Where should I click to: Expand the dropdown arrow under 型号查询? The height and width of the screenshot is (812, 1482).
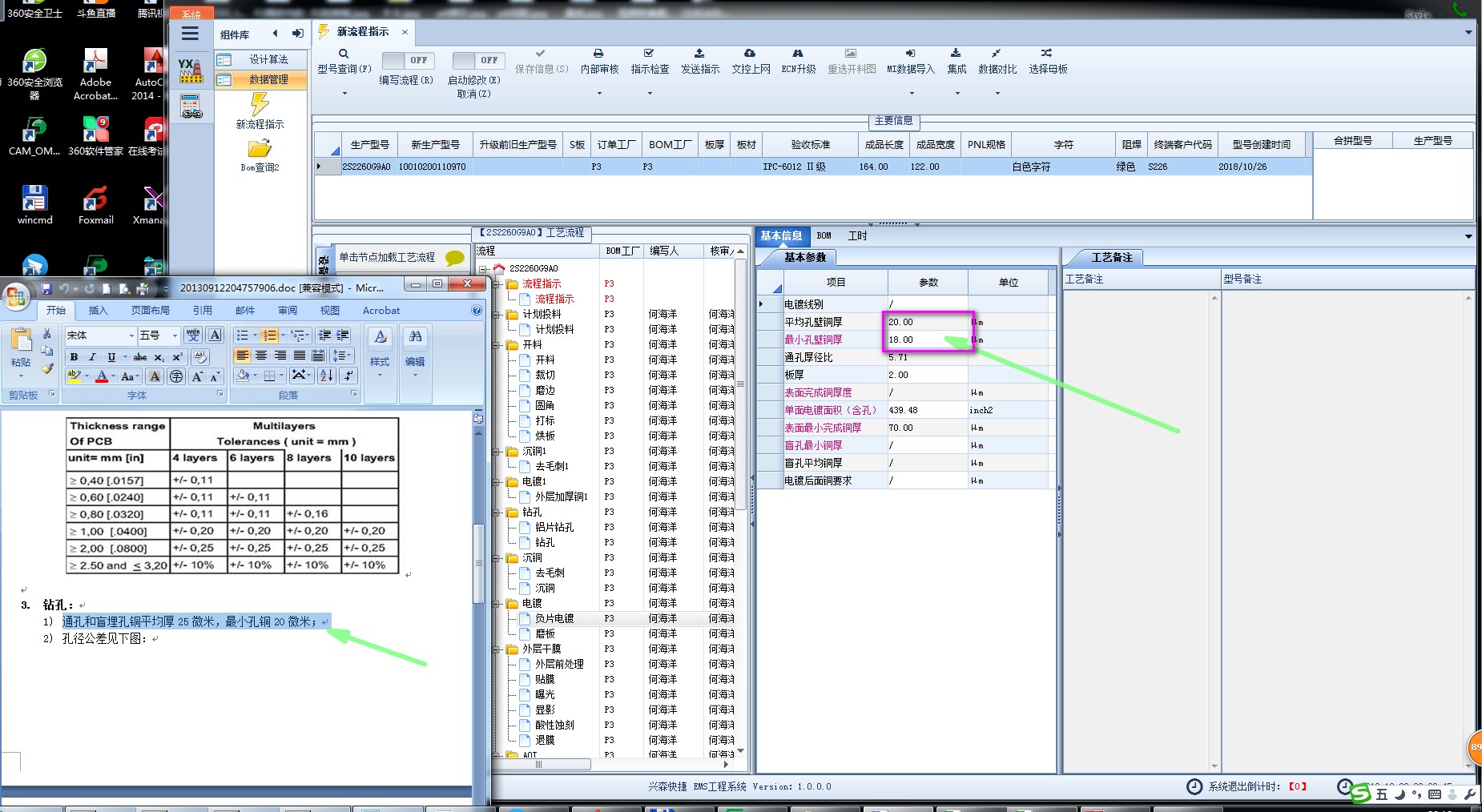point(344,94)
